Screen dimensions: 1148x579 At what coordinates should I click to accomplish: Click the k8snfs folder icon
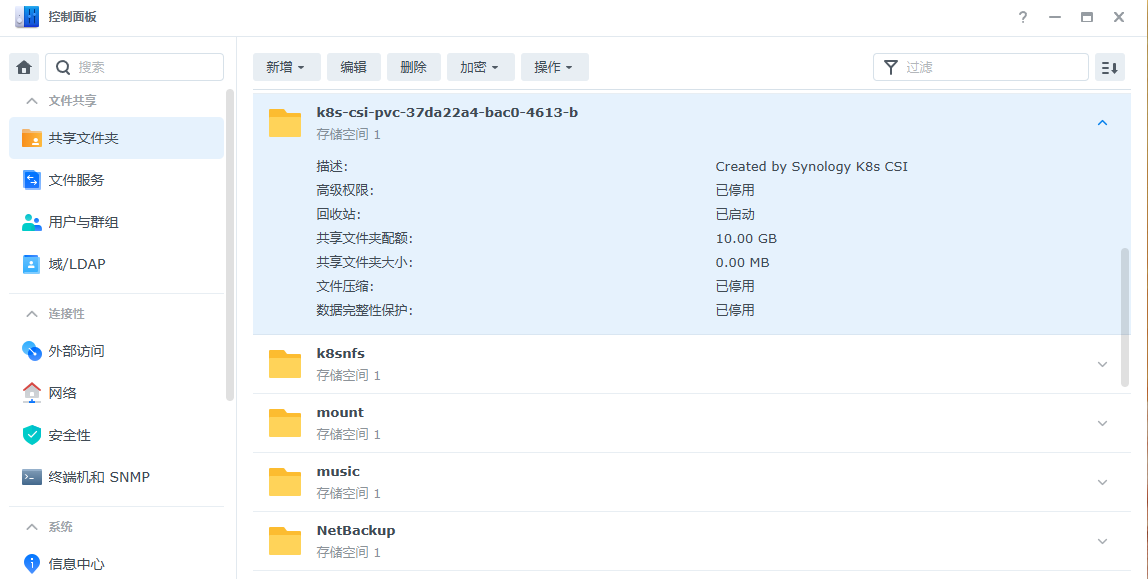285,364
